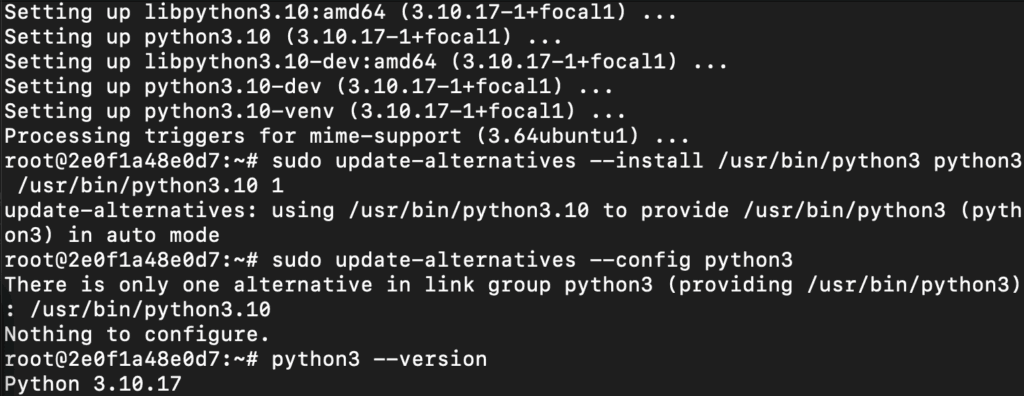1024x396 pixels.
Task: Click the 'Setting up libpython3.10:amd64' line
Action: tap(340, 12)
